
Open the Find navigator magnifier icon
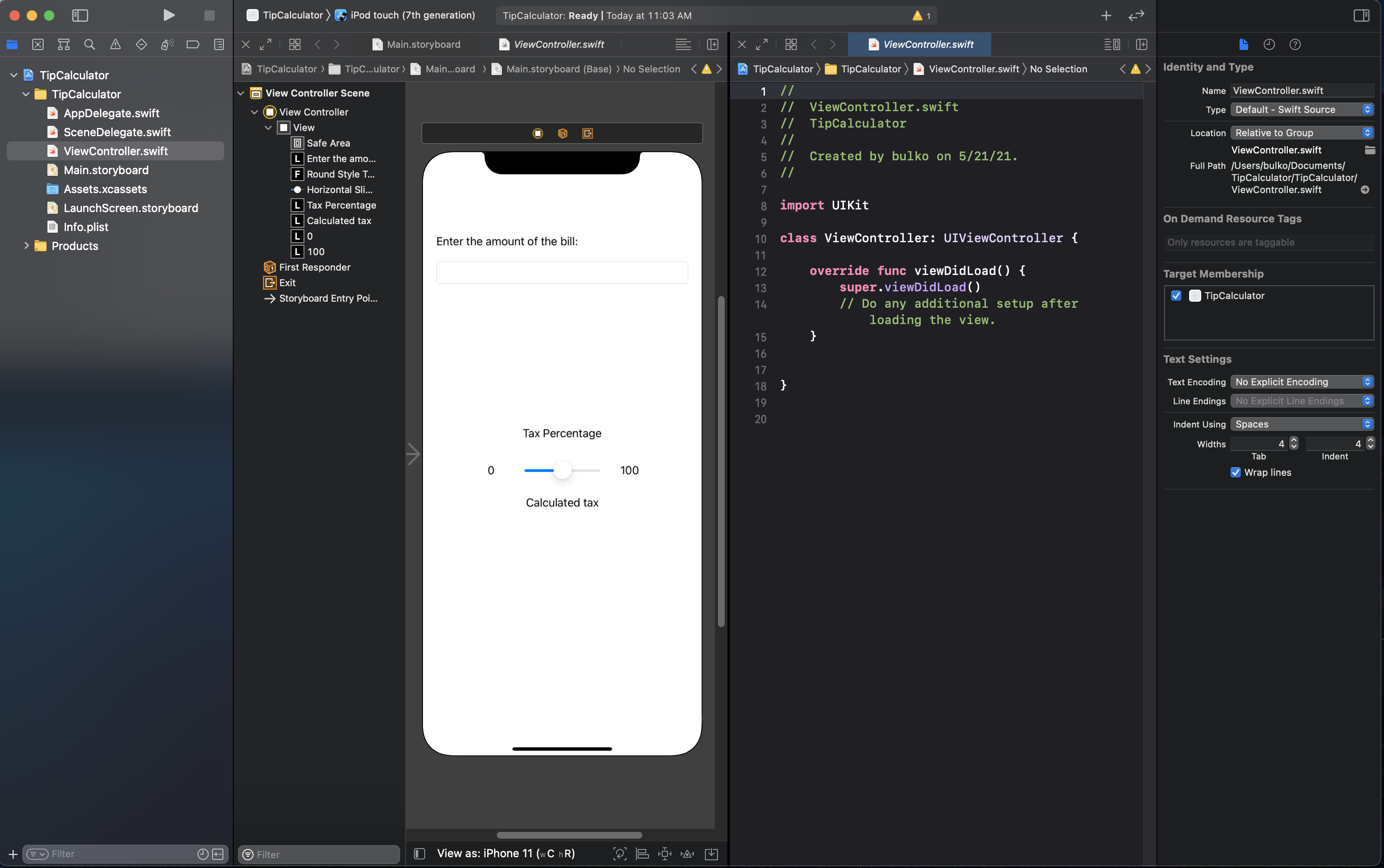pos(90,44)
